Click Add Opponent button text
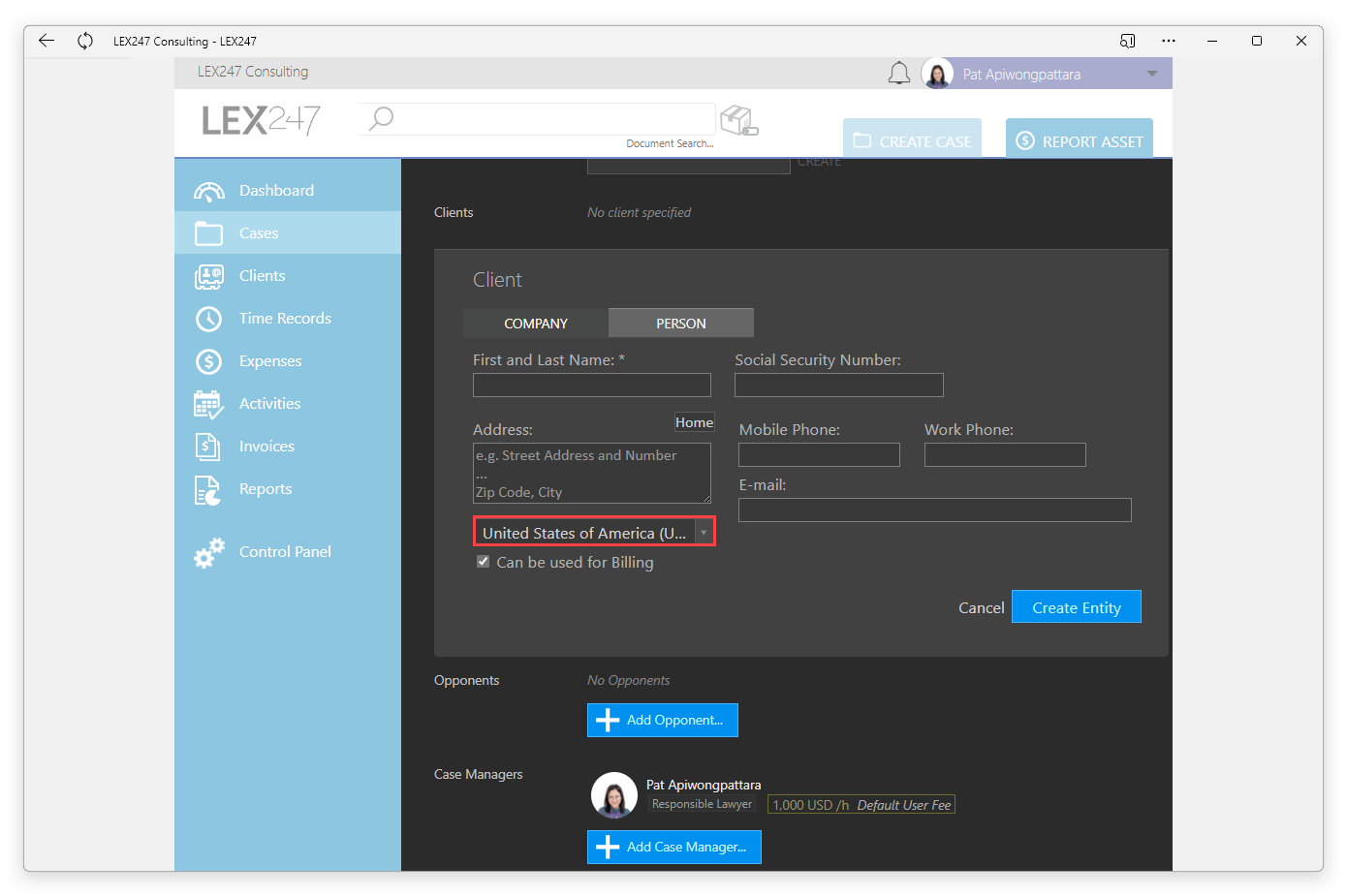1347x896 pixels. [674, 720]
